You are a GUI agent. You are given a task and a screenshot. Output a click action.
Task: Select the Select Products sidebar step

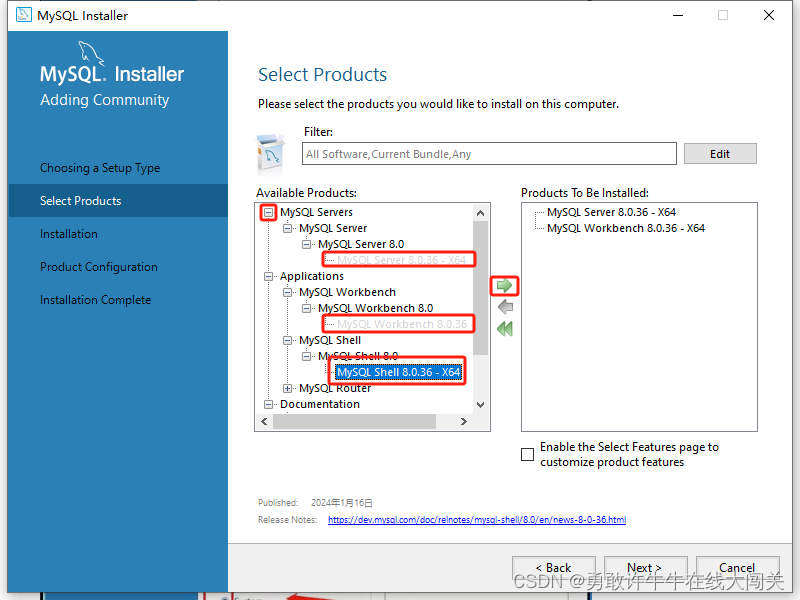point(118,201)
